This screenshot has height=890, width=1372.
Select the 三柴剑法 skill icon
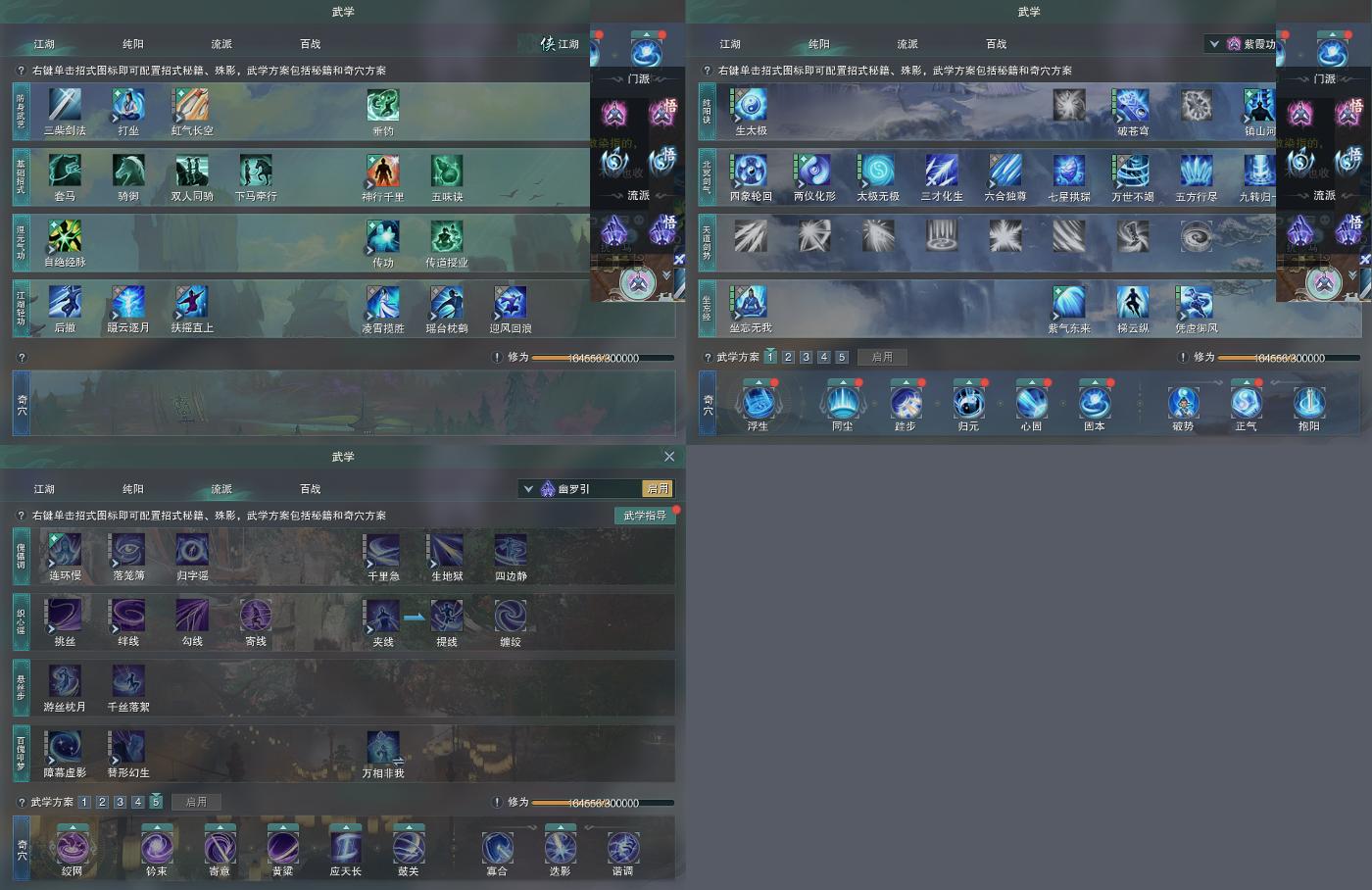[65, 106]
